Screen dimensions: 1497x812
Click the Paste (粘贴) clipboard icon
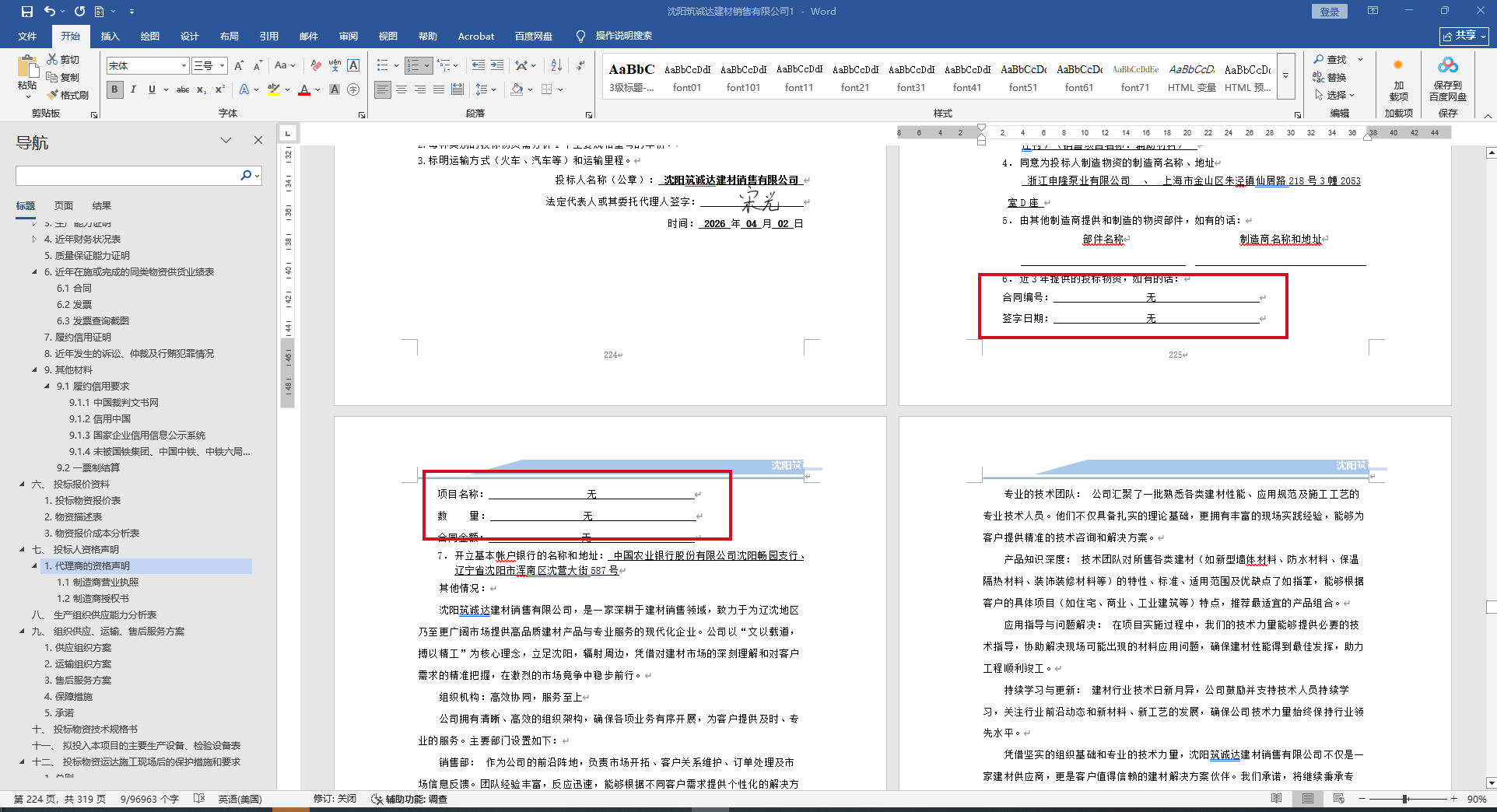point(27,68)
